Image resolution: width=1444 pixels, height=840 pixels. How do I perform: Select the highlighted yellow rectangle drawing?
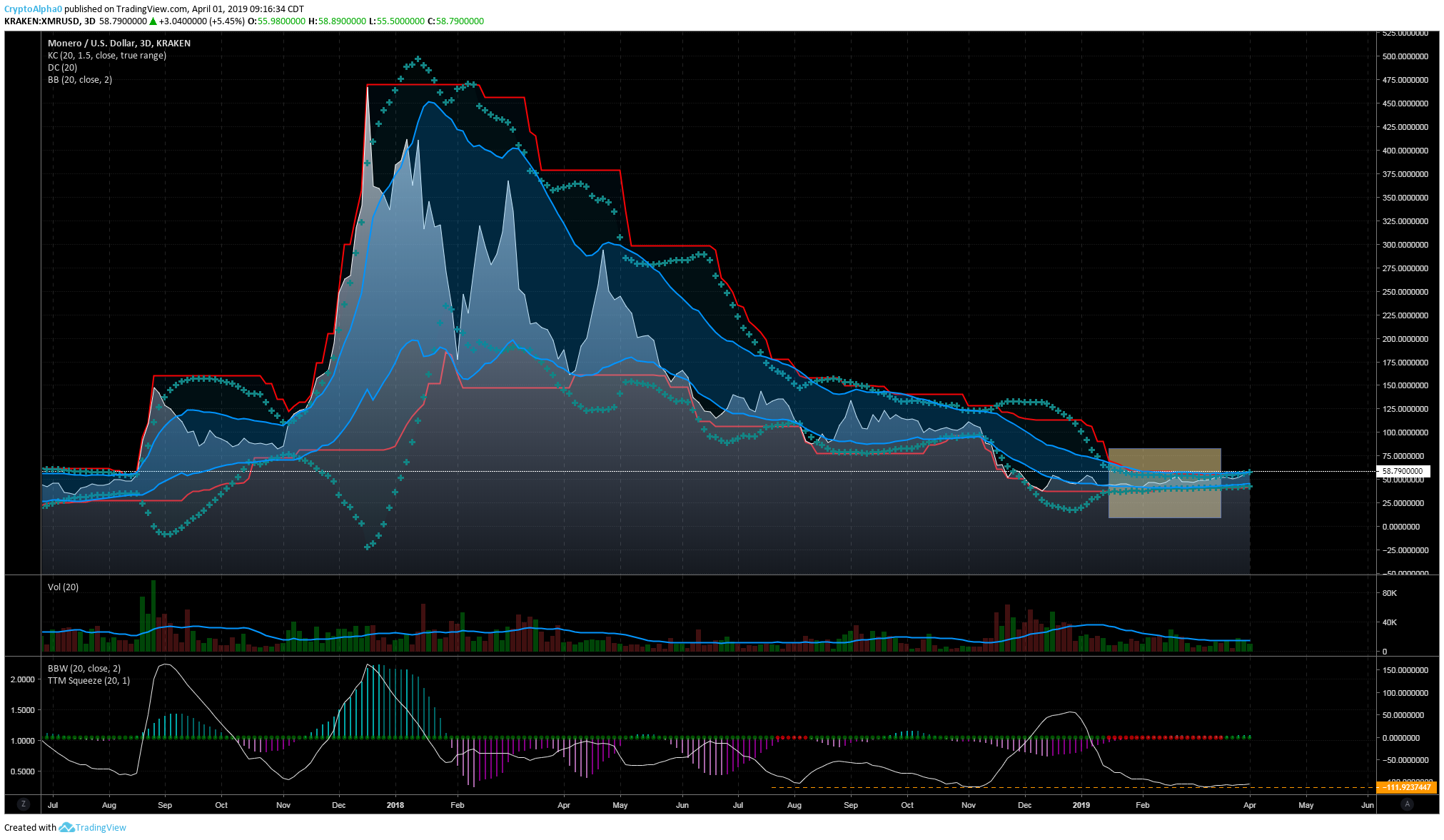pyautogui.click(x=1164, y=483)
